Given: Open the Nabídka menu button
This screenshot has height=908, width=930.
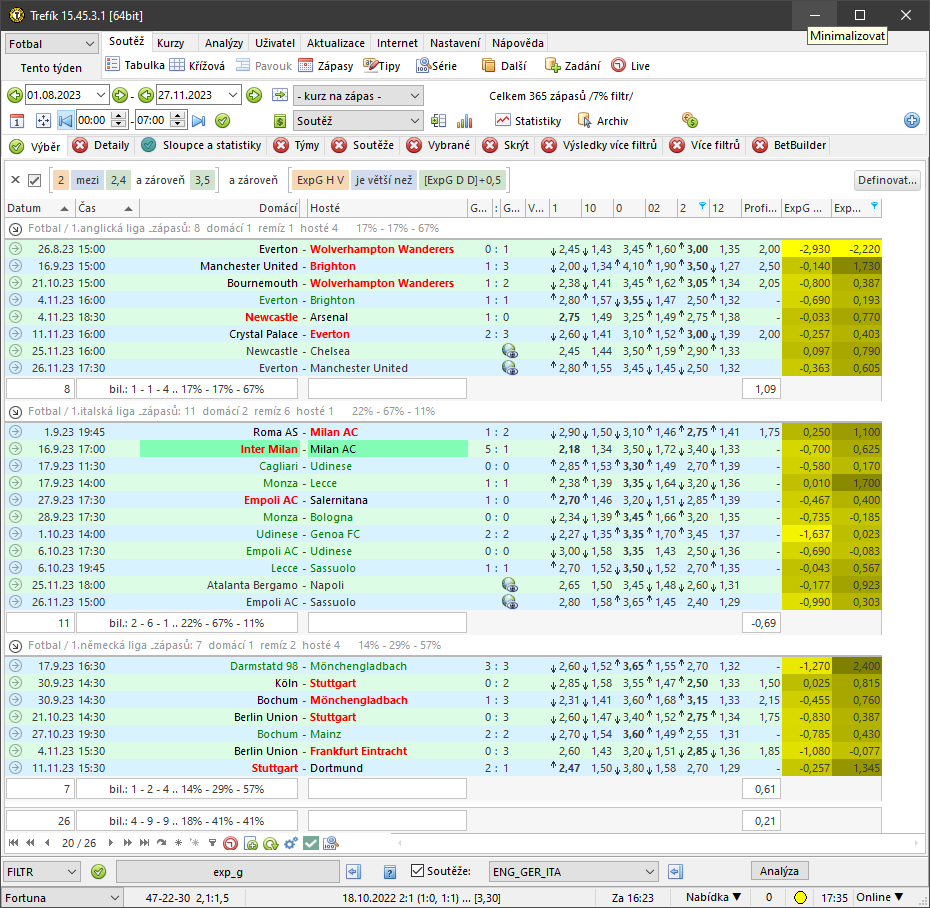Looking at the screenshot, I should click(x=714, y=897).
